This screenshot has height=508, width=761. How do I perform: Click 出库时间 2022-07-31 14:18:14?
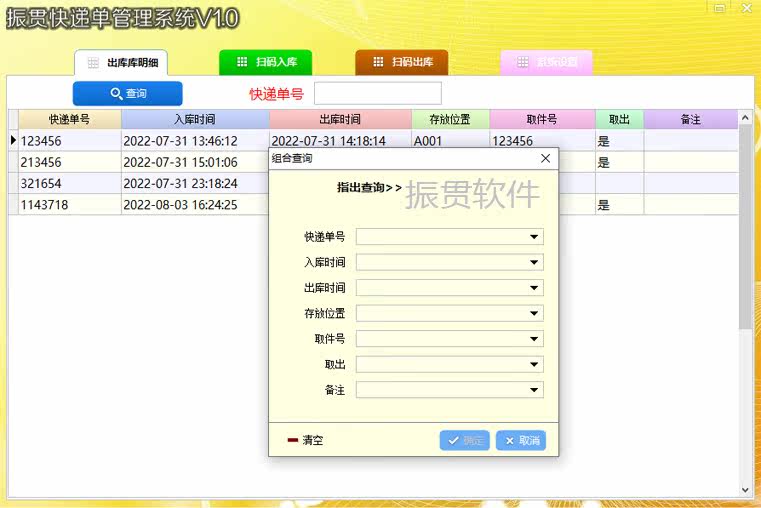pos(340,140)
